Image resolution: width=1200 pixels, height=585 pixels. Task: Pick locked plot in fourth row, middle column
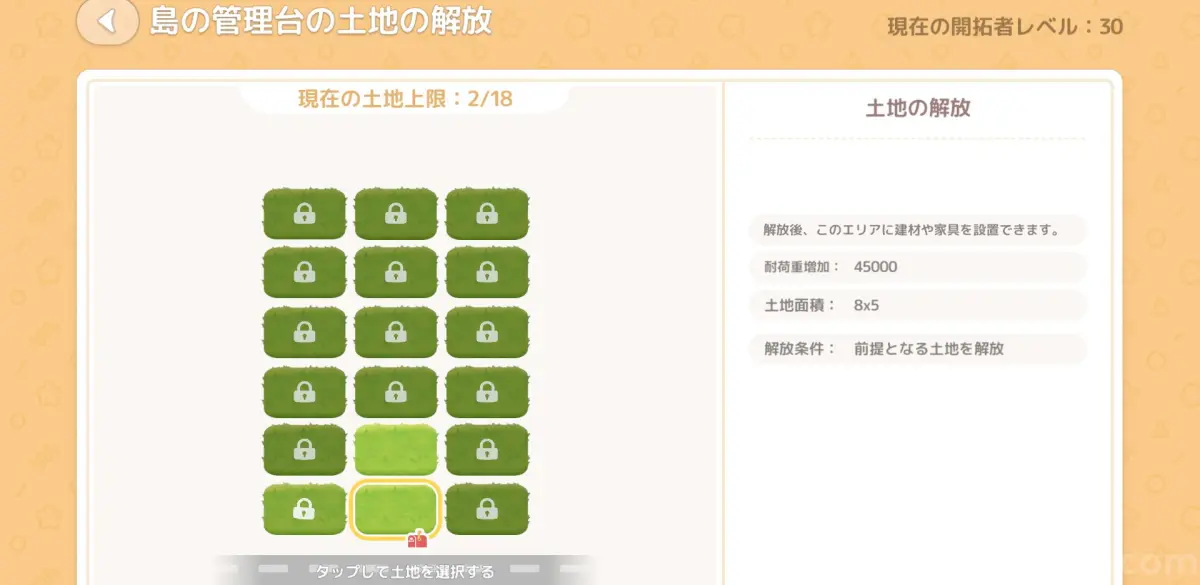(396, 392)
